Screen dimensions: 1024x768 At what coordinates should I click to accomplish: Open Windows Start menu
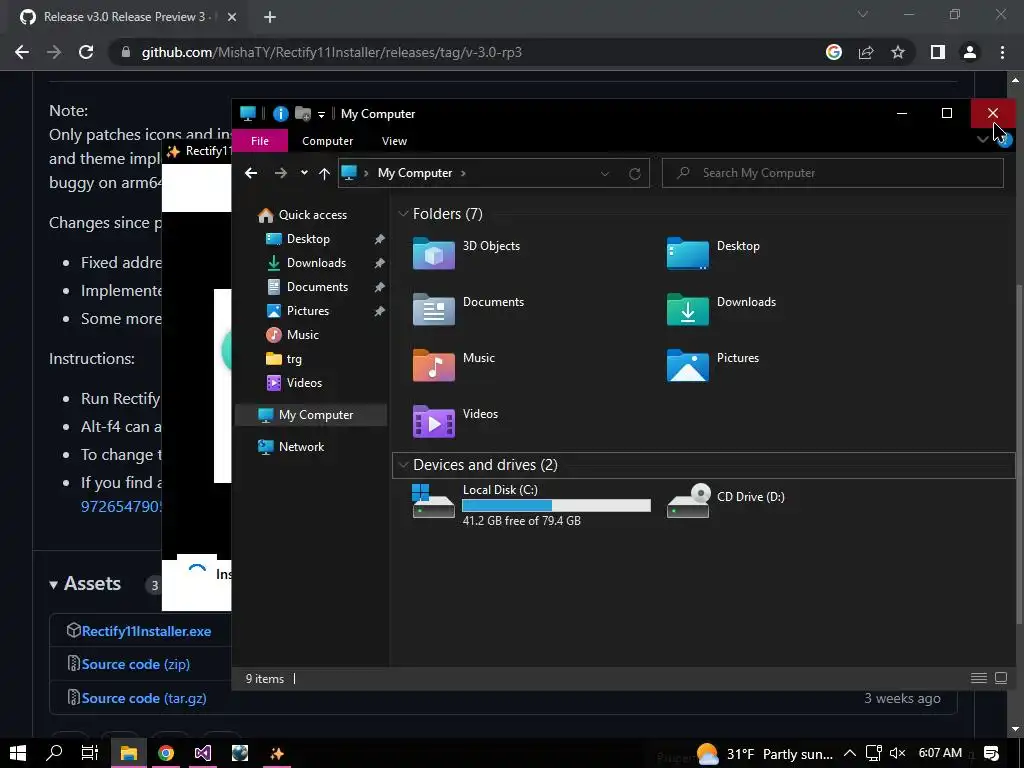pyautogui.click(x=18, y=753)
